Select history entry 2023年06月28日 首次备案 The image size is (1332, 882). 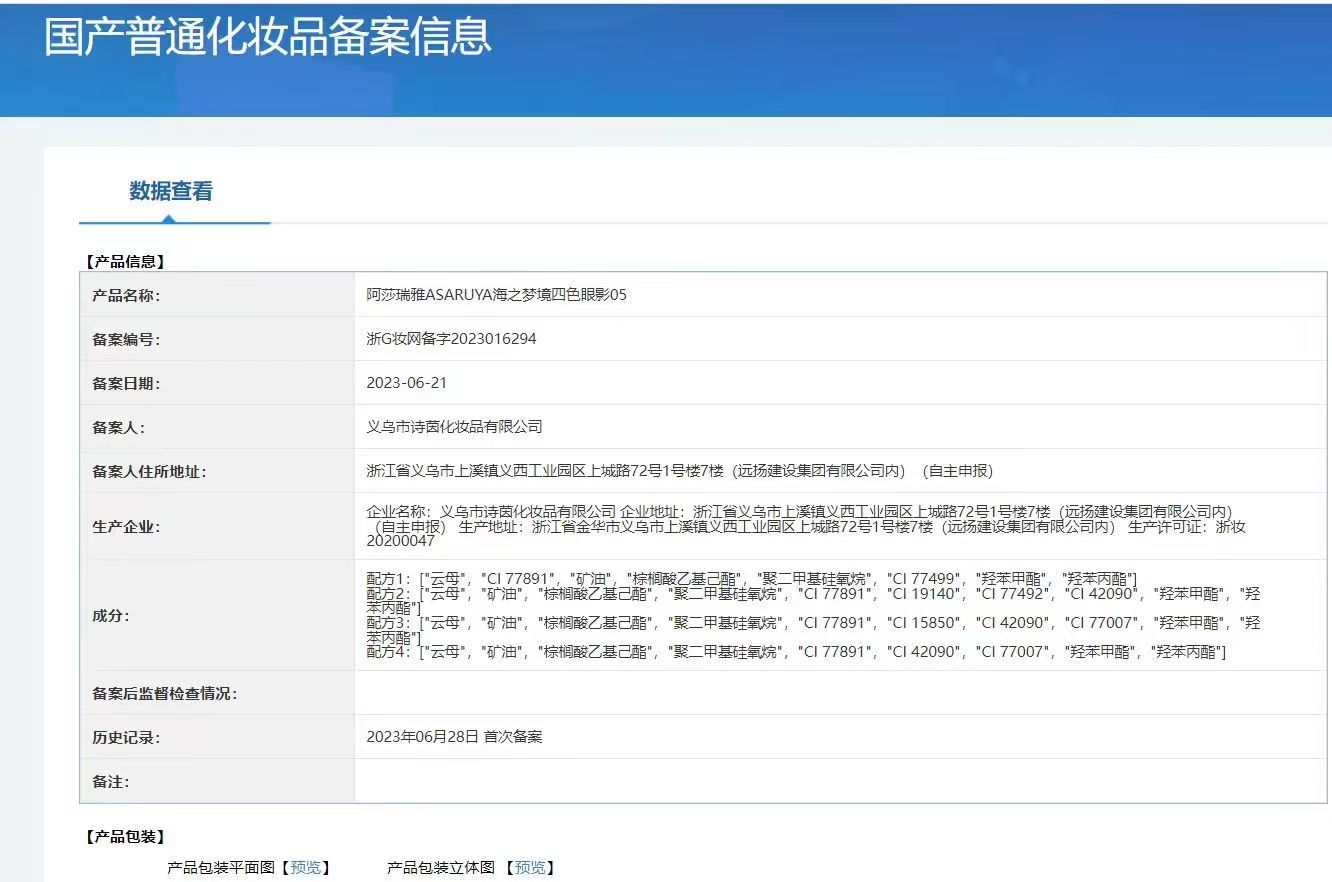point(455,737)
